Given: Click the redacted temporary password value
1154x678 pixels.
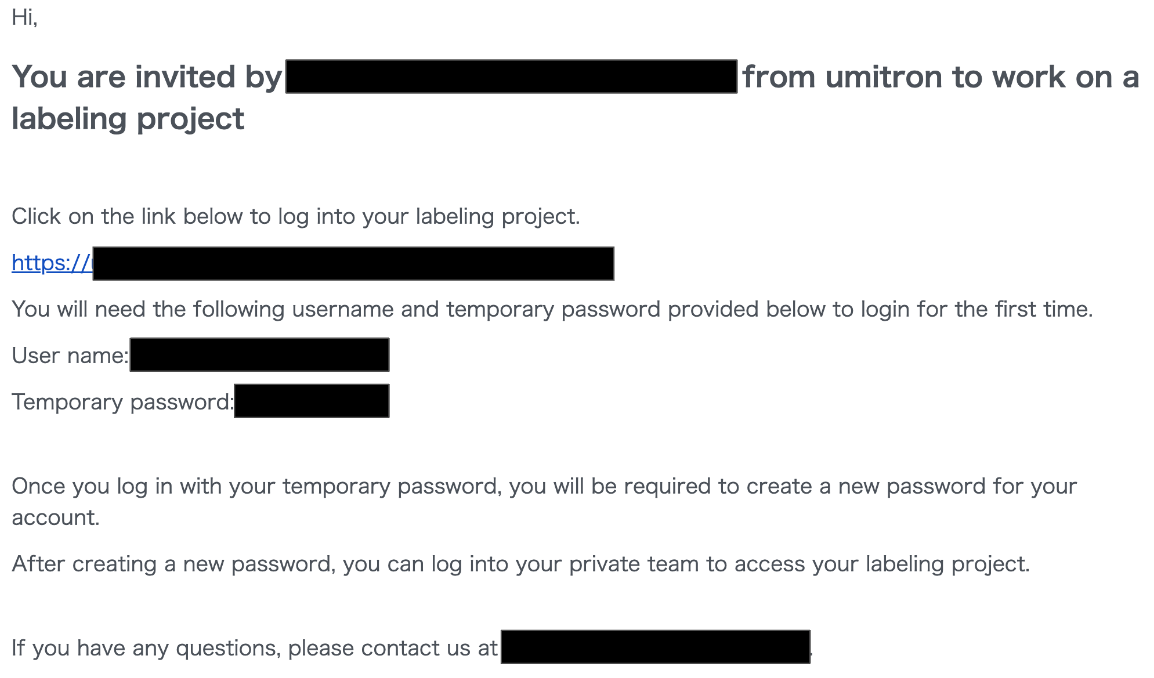Looking at the screenshot, I should coord(311,401).
